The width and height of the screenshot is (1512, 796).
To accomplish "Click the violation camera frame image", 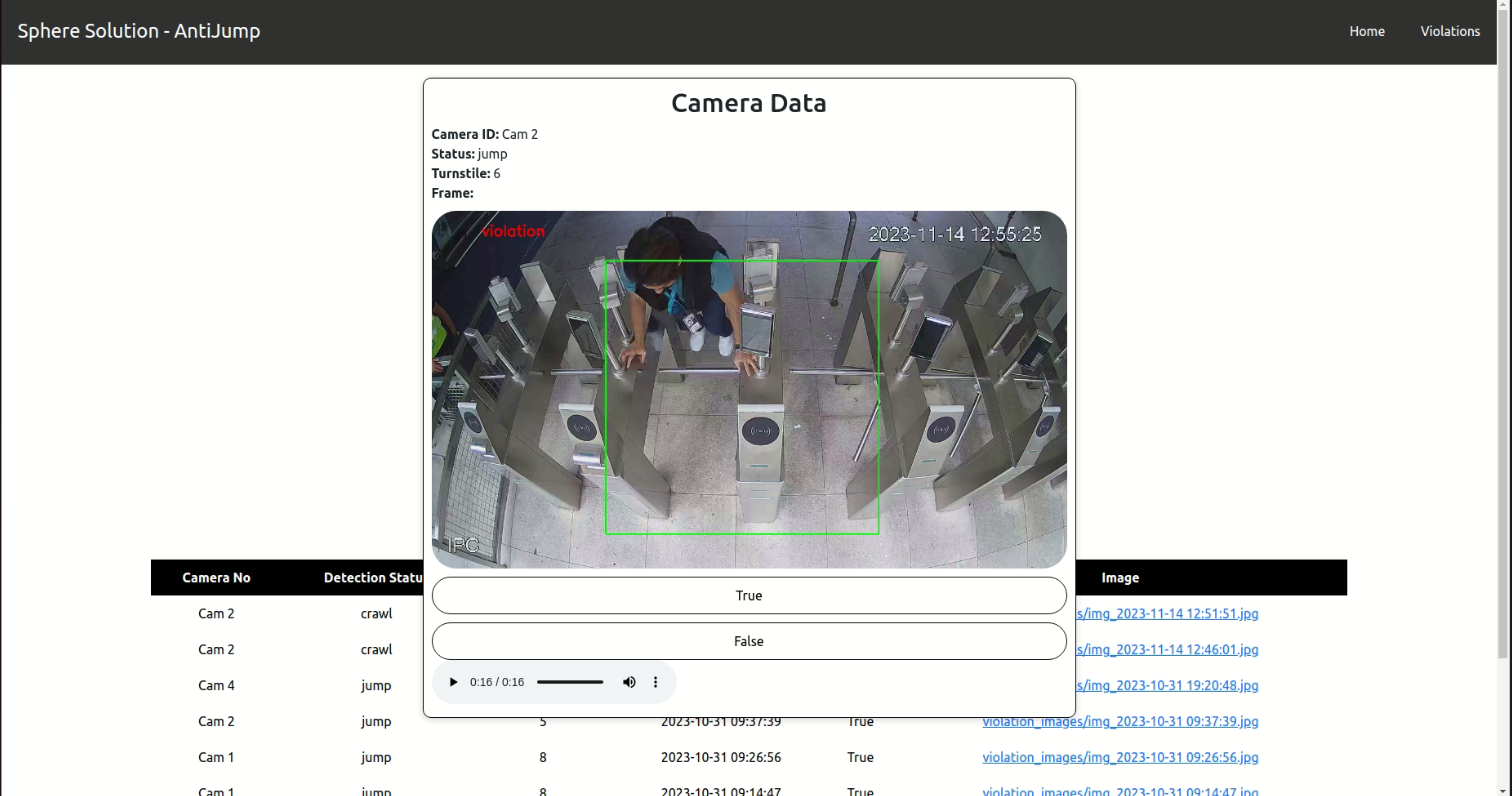I will coord(749,389).
